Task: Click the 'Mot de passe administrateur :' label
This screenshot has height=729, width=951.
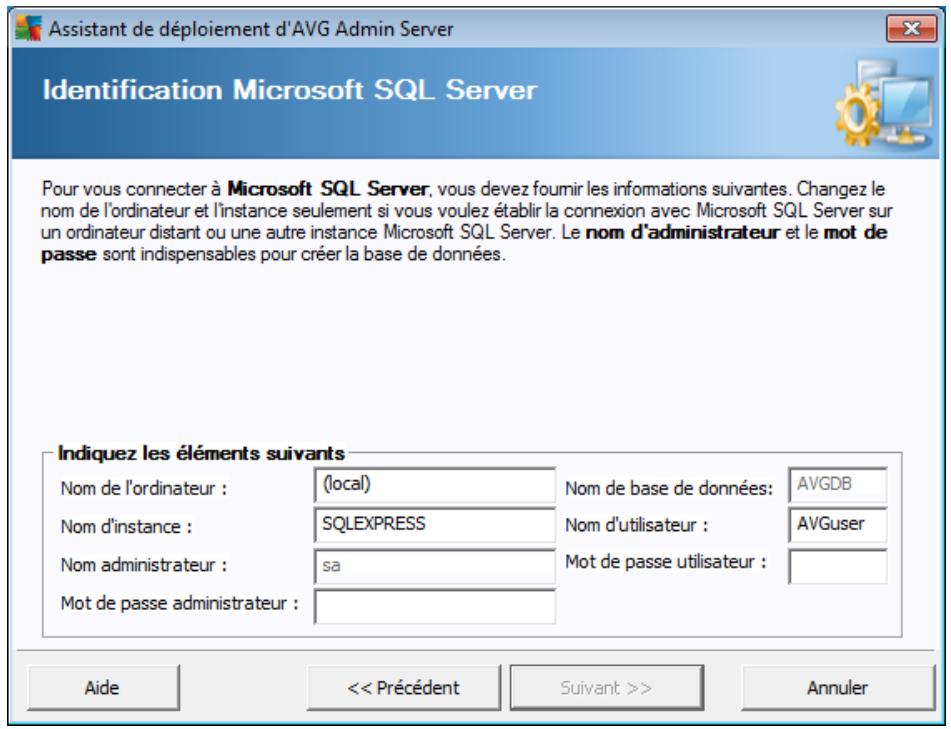Action: pyautogui.click(x=180, y=603)
